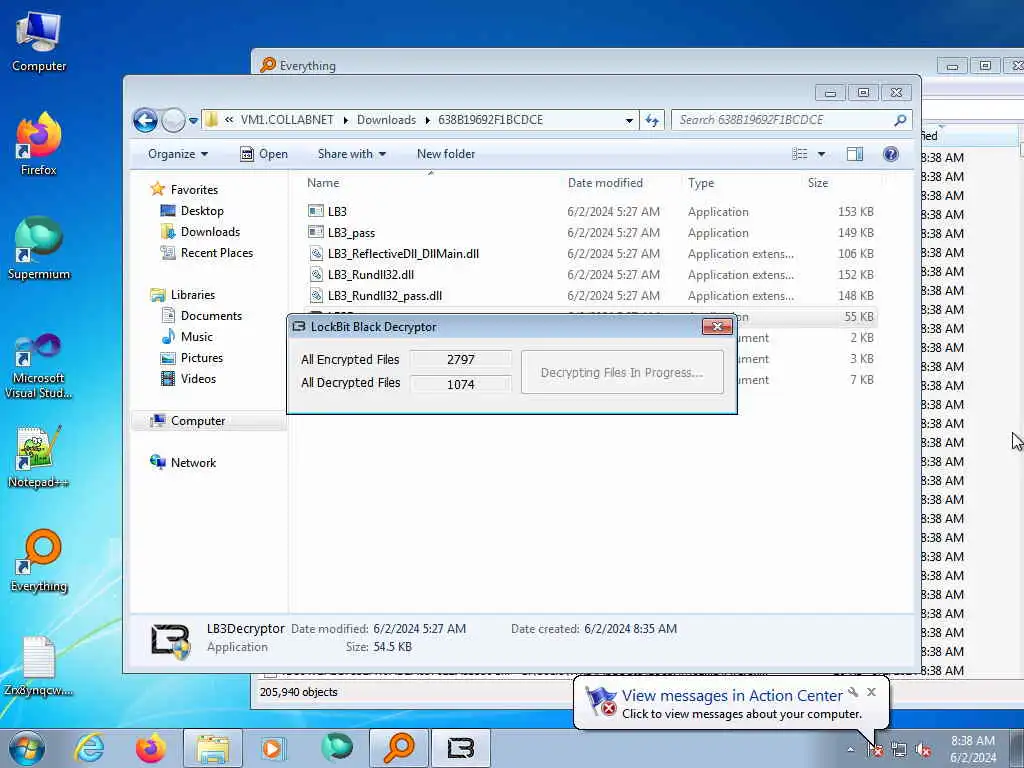Open Microsoft Visual Studio desktop shortcut
The width and height of the screenshot is (1024, 768).
[x=39, y=366]
